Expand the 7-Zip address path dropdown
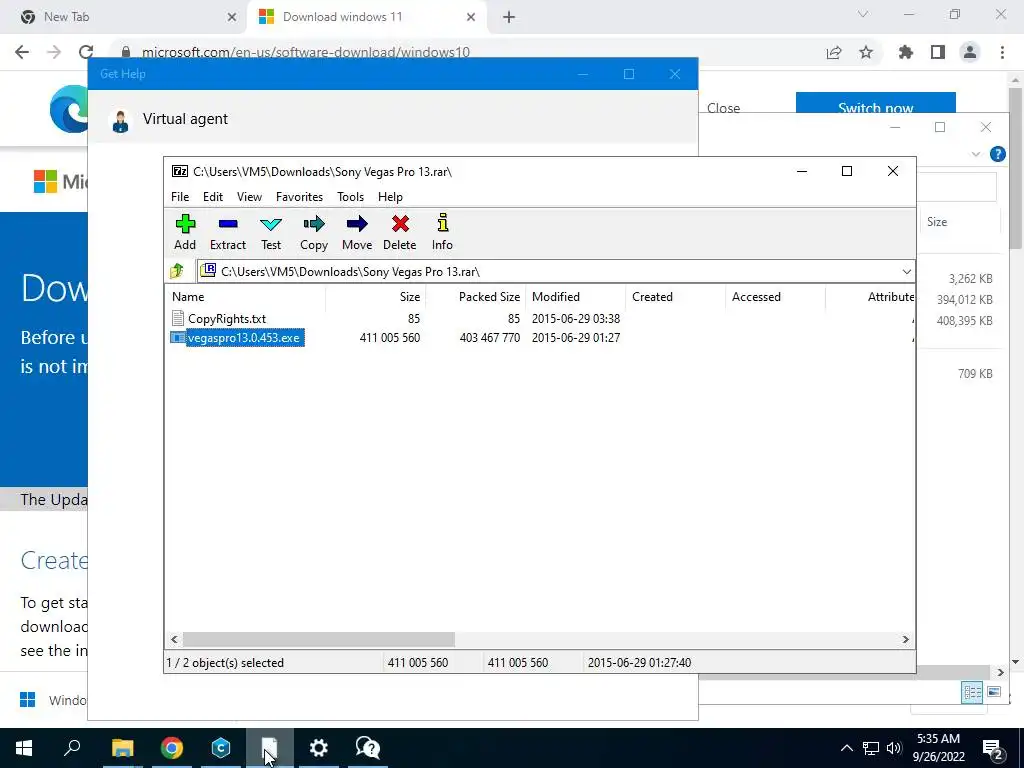 pos(906,272)
